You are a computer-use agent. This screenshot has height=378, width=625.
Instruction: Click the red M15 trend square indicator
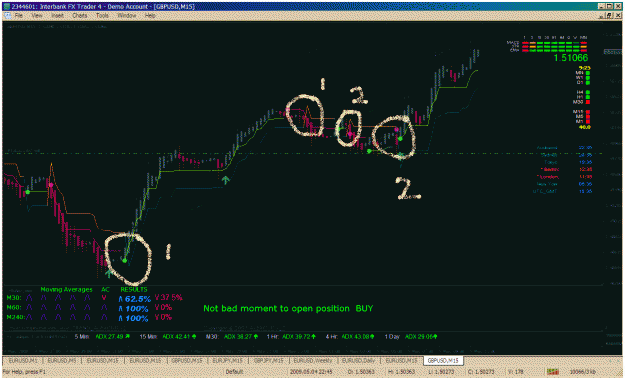pos(588,112)
